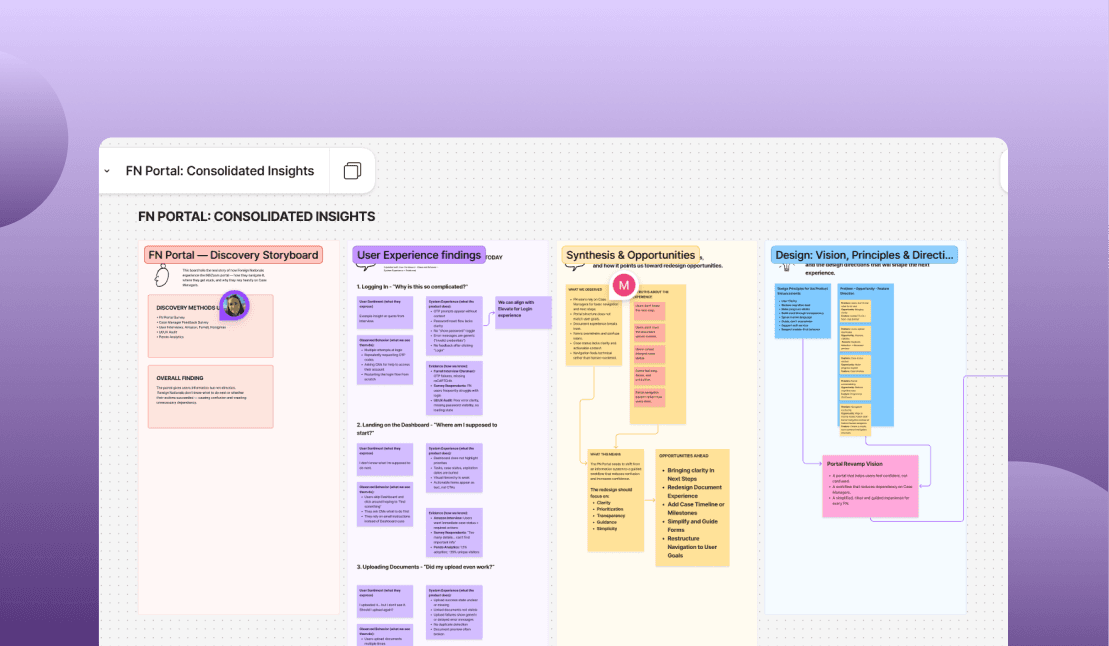Select the head sketch illustration in Discovery Storyboard
Screen dimensions: 1109x646
coord(162,275)
